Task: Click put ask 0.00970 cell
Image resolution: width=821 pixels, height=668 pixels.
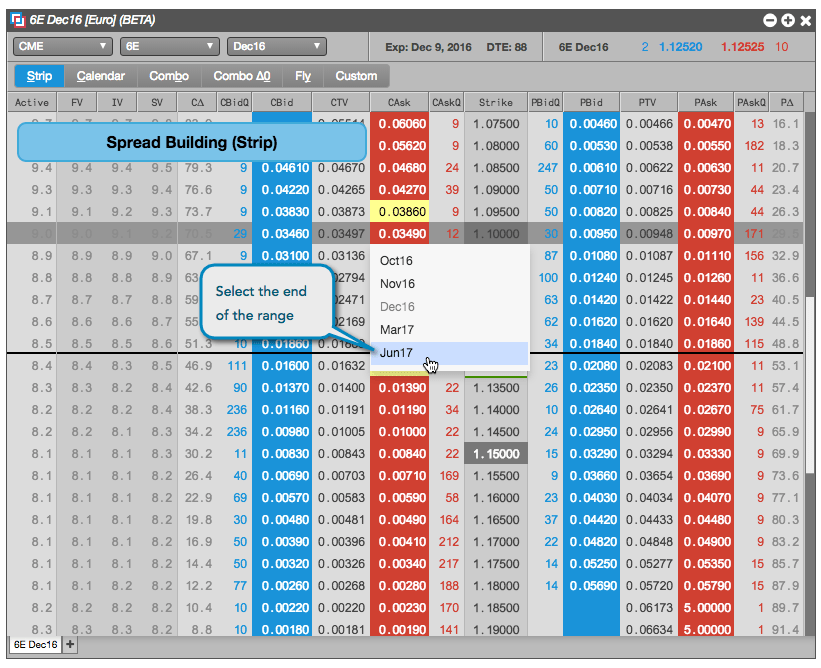Action: click(706, 234)
